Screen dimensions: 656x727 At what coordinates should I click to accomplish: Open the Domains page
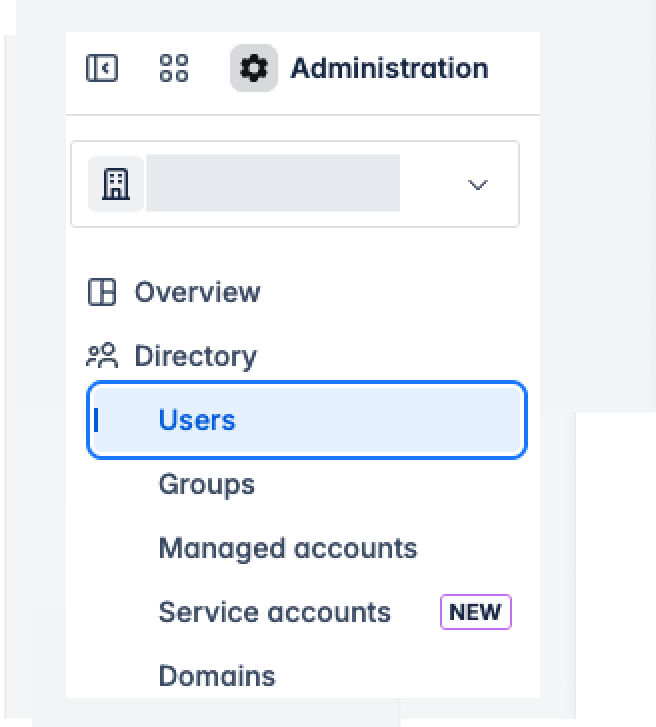[217, 676]
